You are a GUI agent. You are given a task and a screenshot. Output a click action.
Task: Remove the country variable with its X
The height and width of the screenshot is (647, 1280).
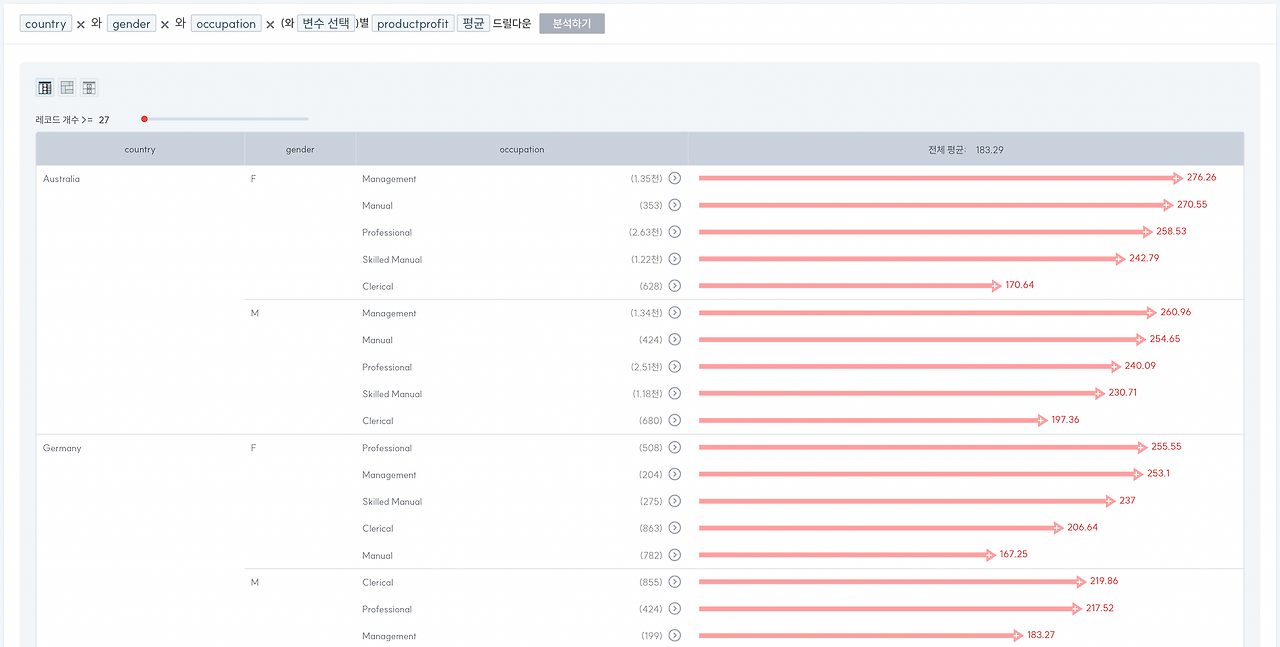[81, 24]
